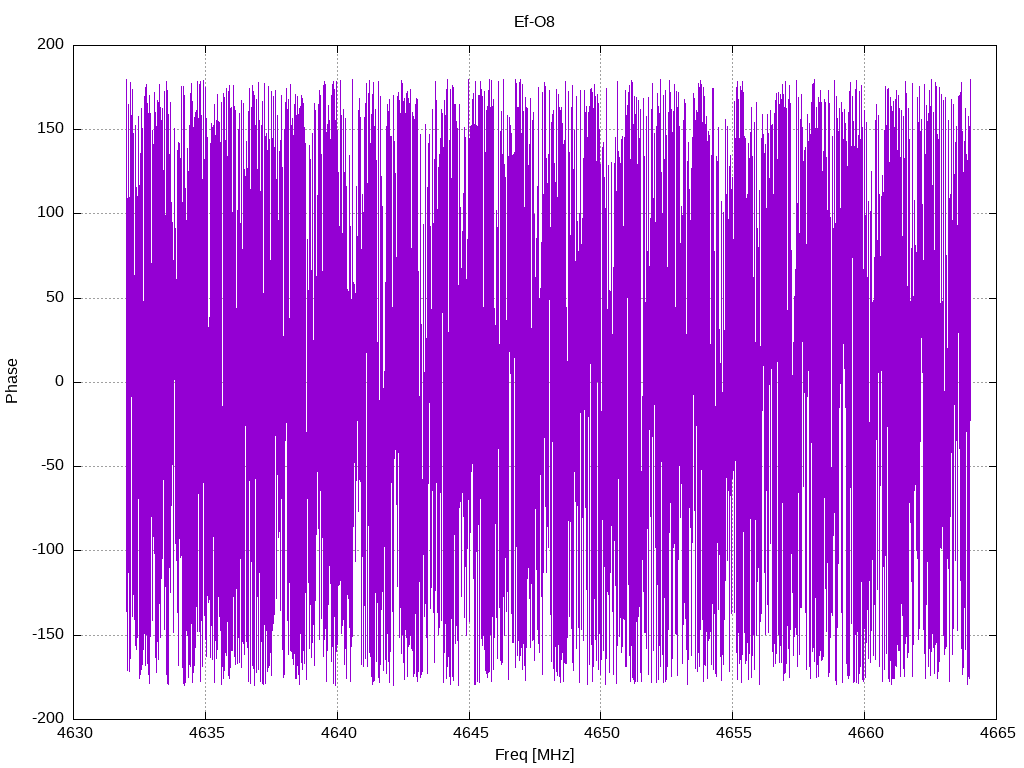Click y-axis tick label 50
Screen dimensions: 1024x768
click(55, 296)
